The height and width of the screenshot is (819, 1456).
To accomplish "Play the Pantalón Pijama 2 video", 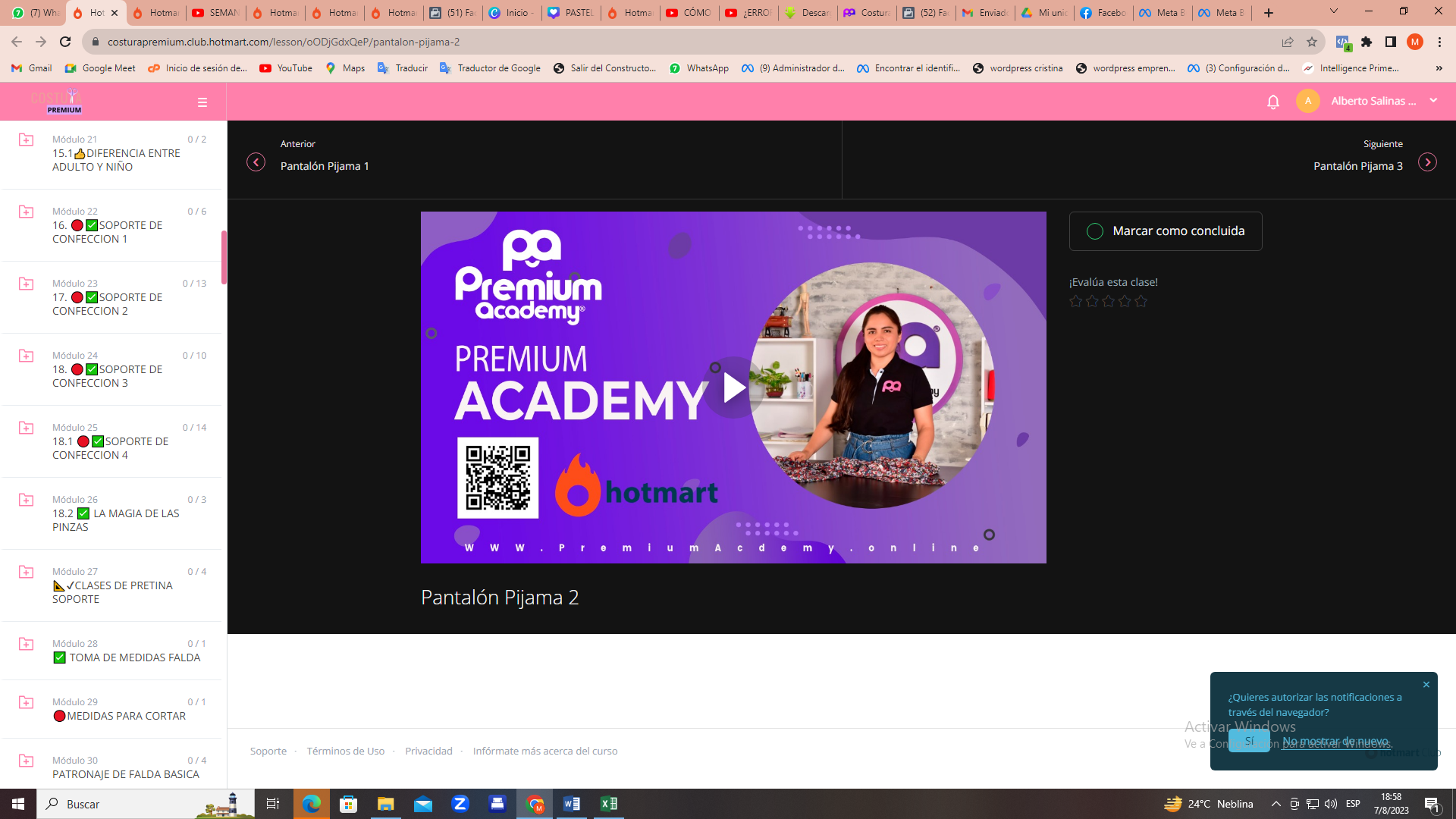I will click(733, 388).
